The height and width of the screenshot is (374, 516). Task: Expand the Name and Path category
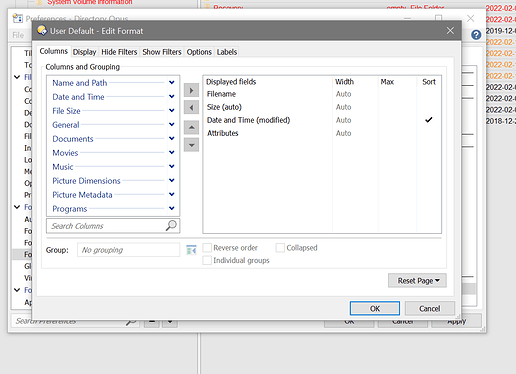(x=172, y=82)
